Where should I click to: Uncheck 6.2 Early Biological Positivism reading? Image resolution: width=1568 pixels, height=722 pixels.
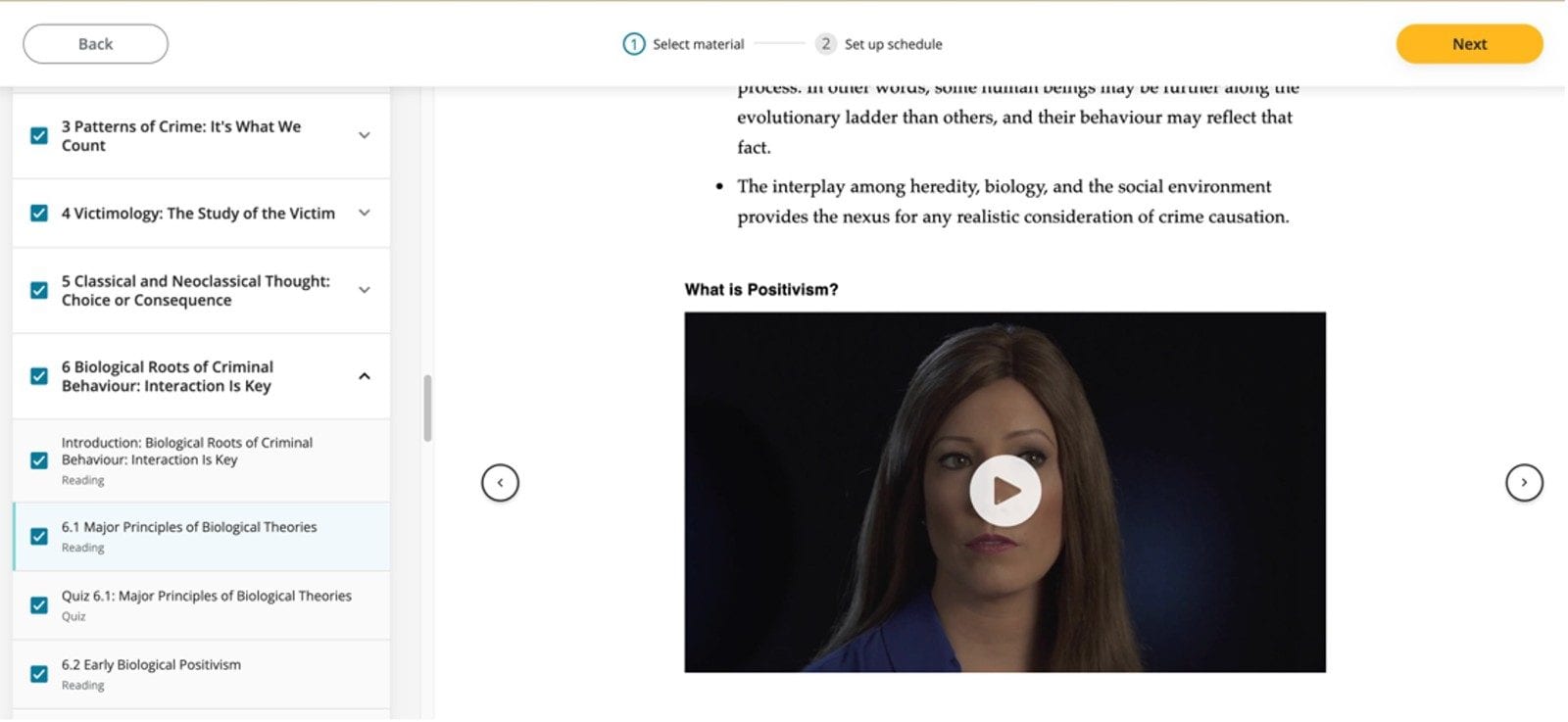point(39,674)
